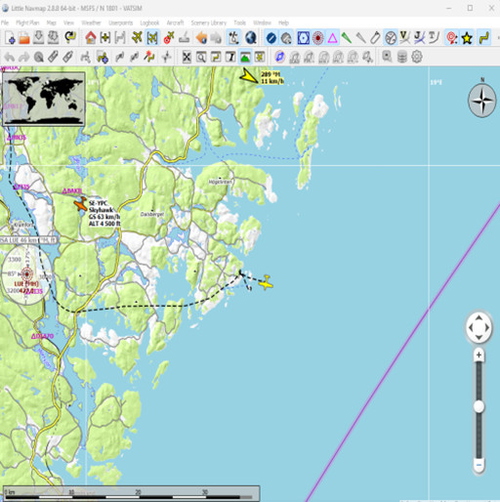Click the blue connect flight simulator icon

(x=280, y=57)
